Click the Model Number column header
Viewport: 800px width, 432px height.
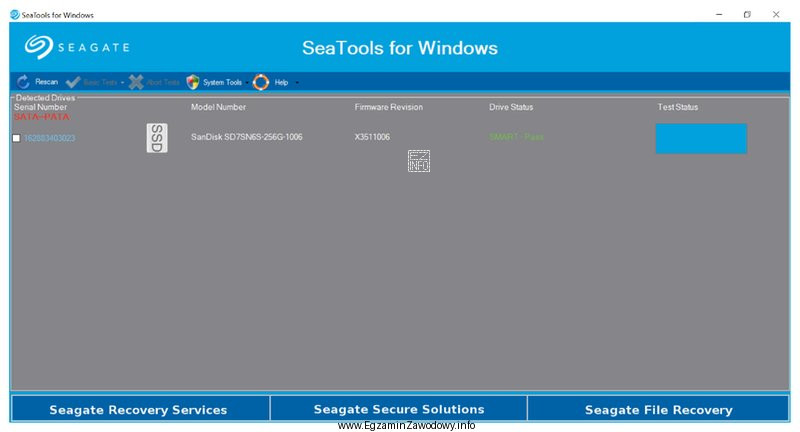pos(218,107)
